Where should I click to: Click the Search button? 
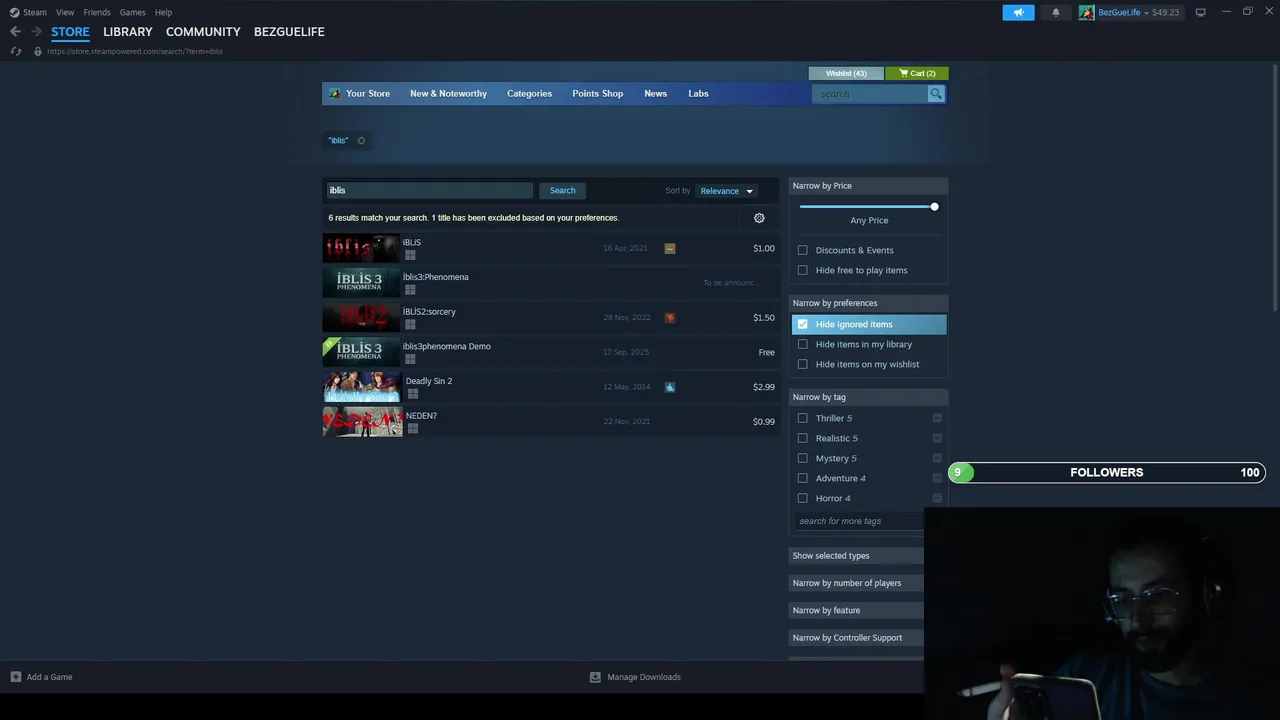point(562,191)
